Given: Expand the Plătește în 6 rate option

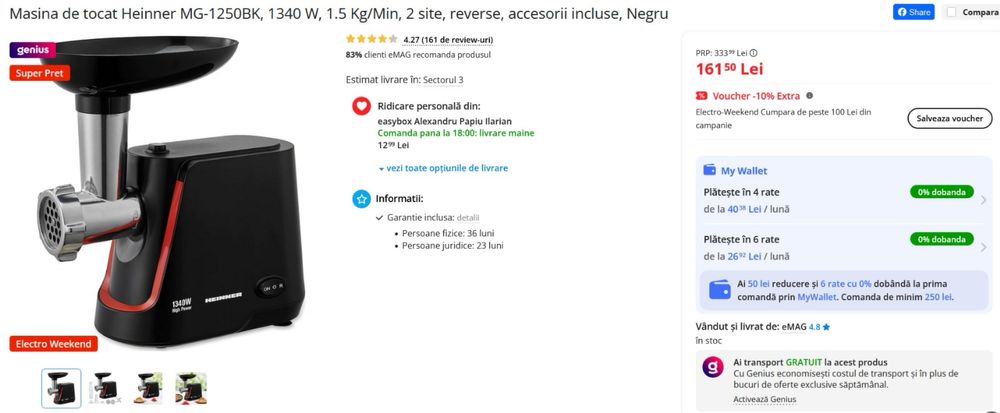Looking at the screenshot, I should point(983,247).
